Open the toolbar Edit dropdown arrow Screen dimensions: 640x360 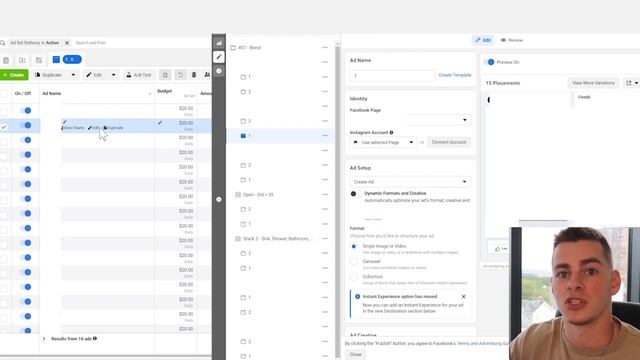[x=113, y=75]
